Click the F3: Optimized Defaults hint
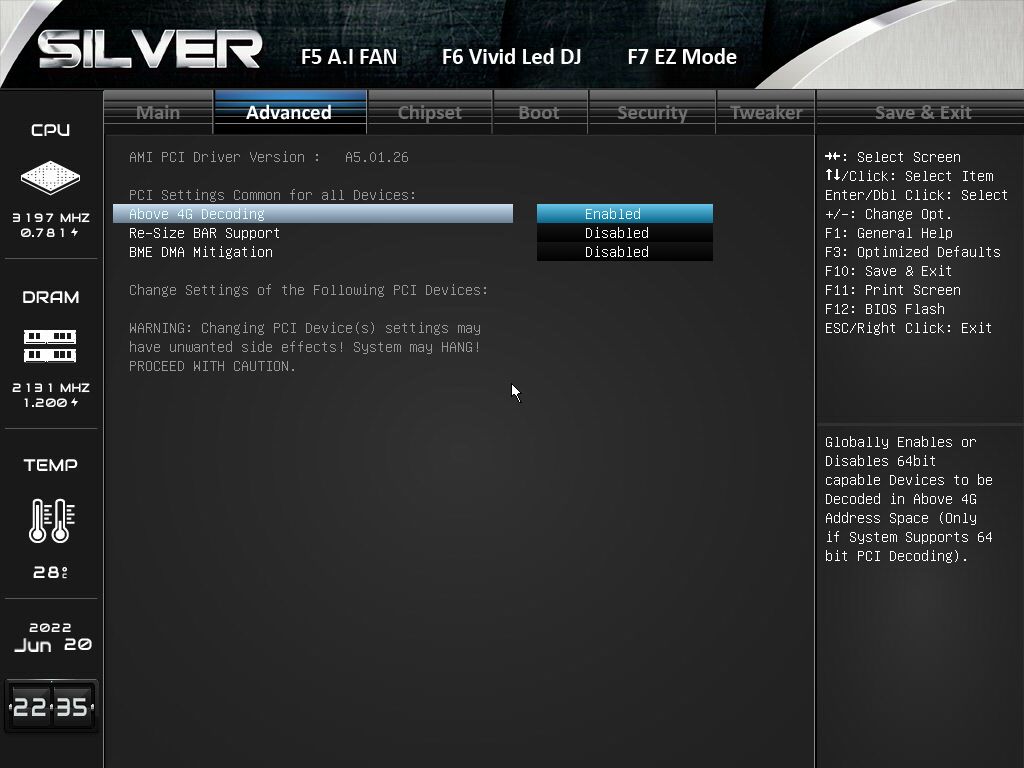Viewport: 1024px width, 768px height. pyautogui.click(x=912, y=251)
